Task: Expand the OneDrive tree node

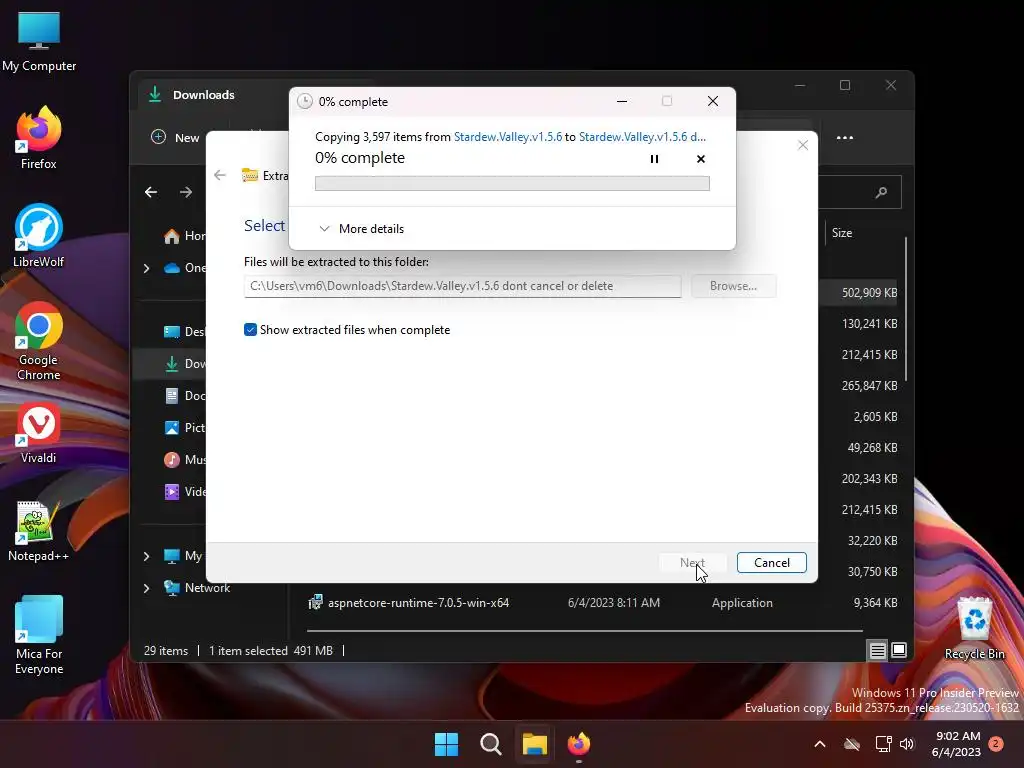Action: coord(146,268)
